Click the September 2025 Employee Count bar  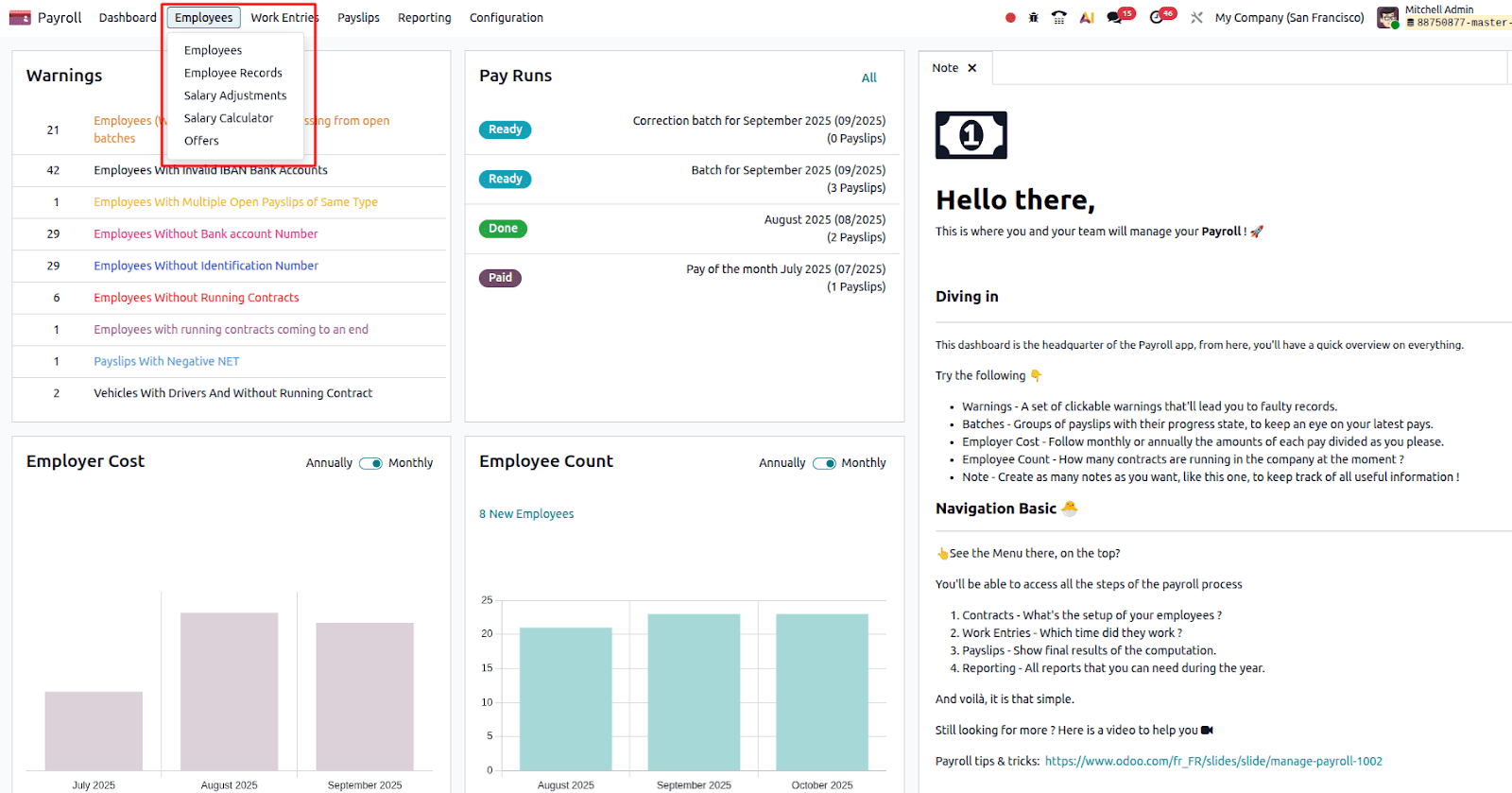click(x=694, y=692)
